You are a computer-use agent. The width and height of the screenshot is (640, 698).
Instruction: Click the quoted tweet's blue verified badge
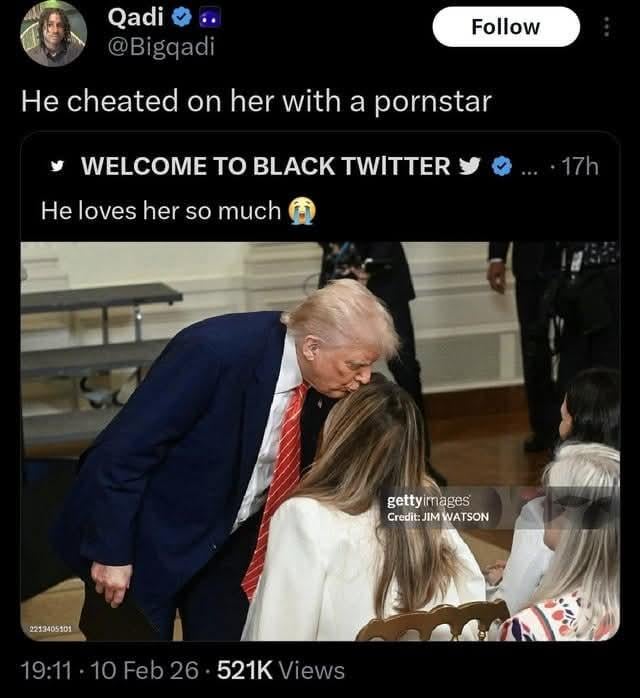(x=502, y=166)
